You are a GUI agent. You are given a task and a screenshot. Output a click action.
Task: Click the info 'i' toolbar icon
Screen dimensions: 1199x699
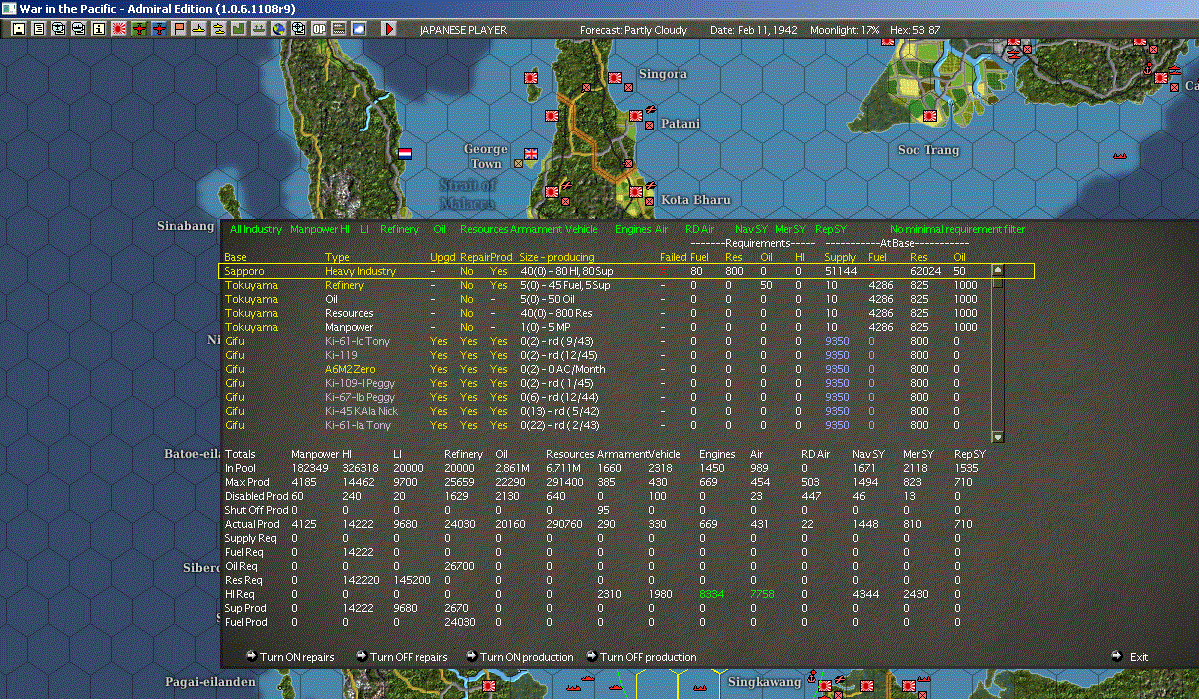tap(99, 29)
